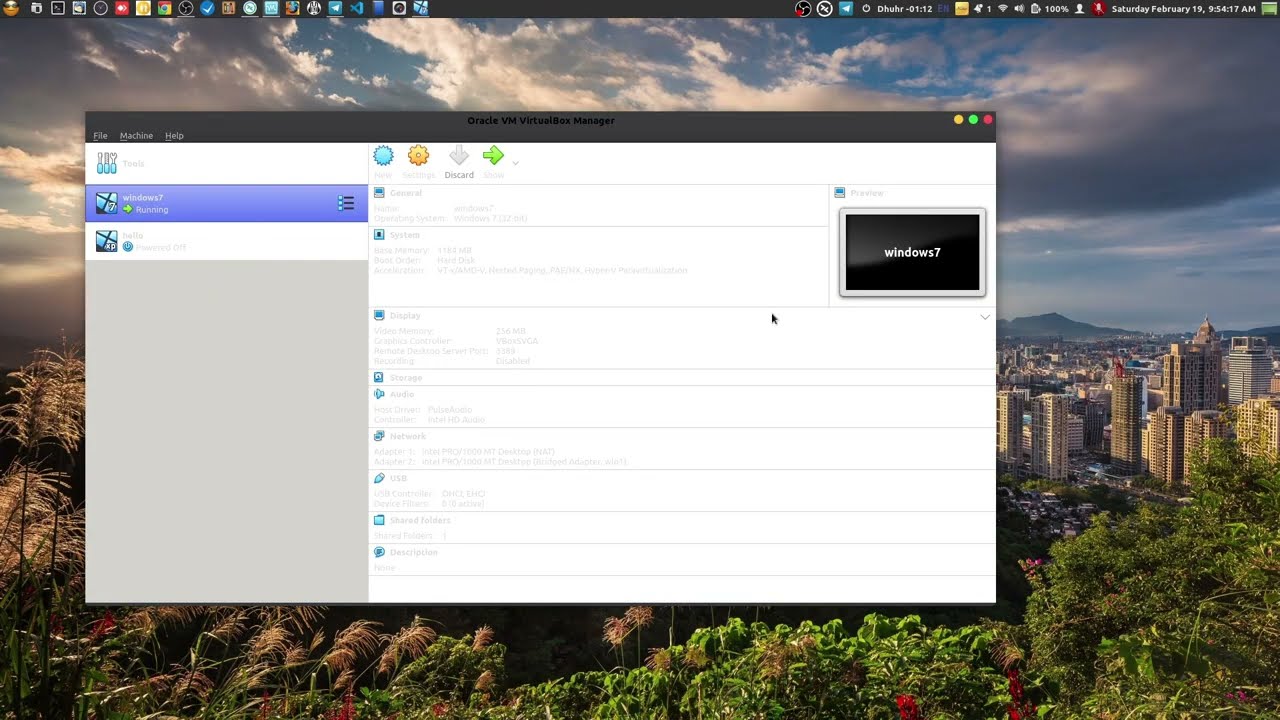Click the New virtual machine toolbar icon

pyautogui.click(x=383, y=156)
